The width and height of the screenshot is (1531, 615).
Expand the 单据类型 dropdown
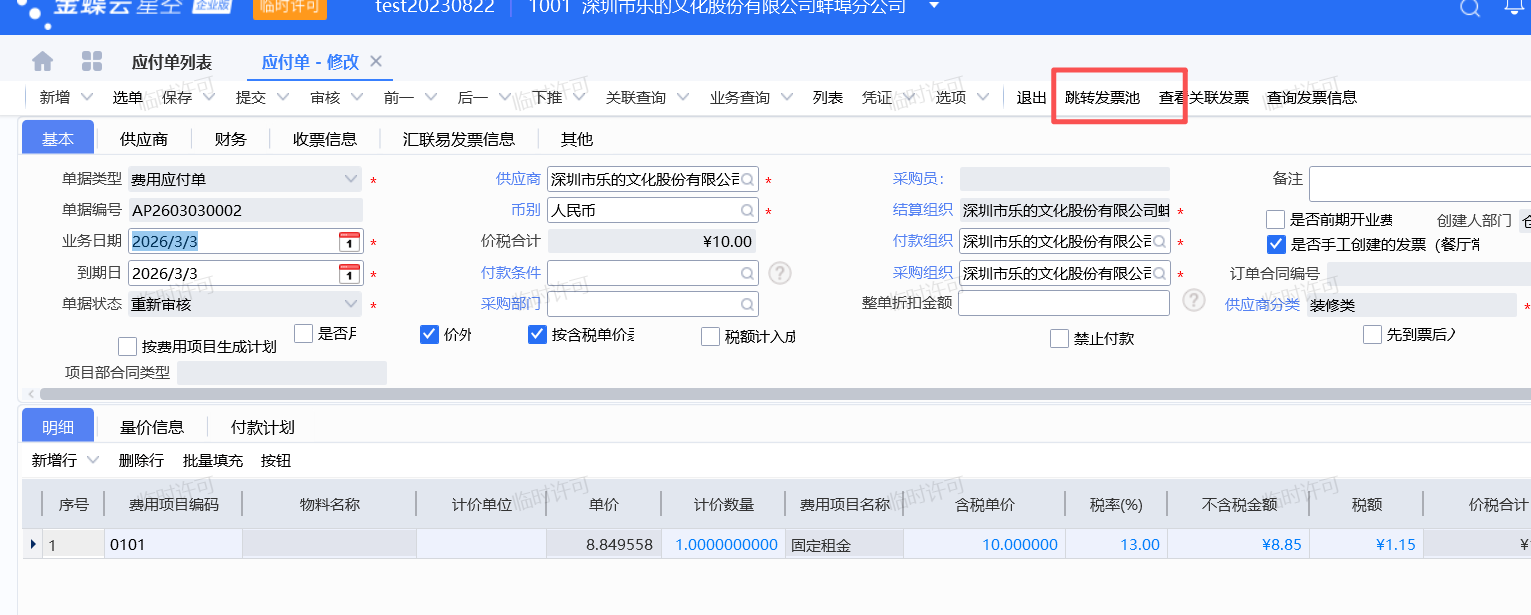[x=351, y=180]
